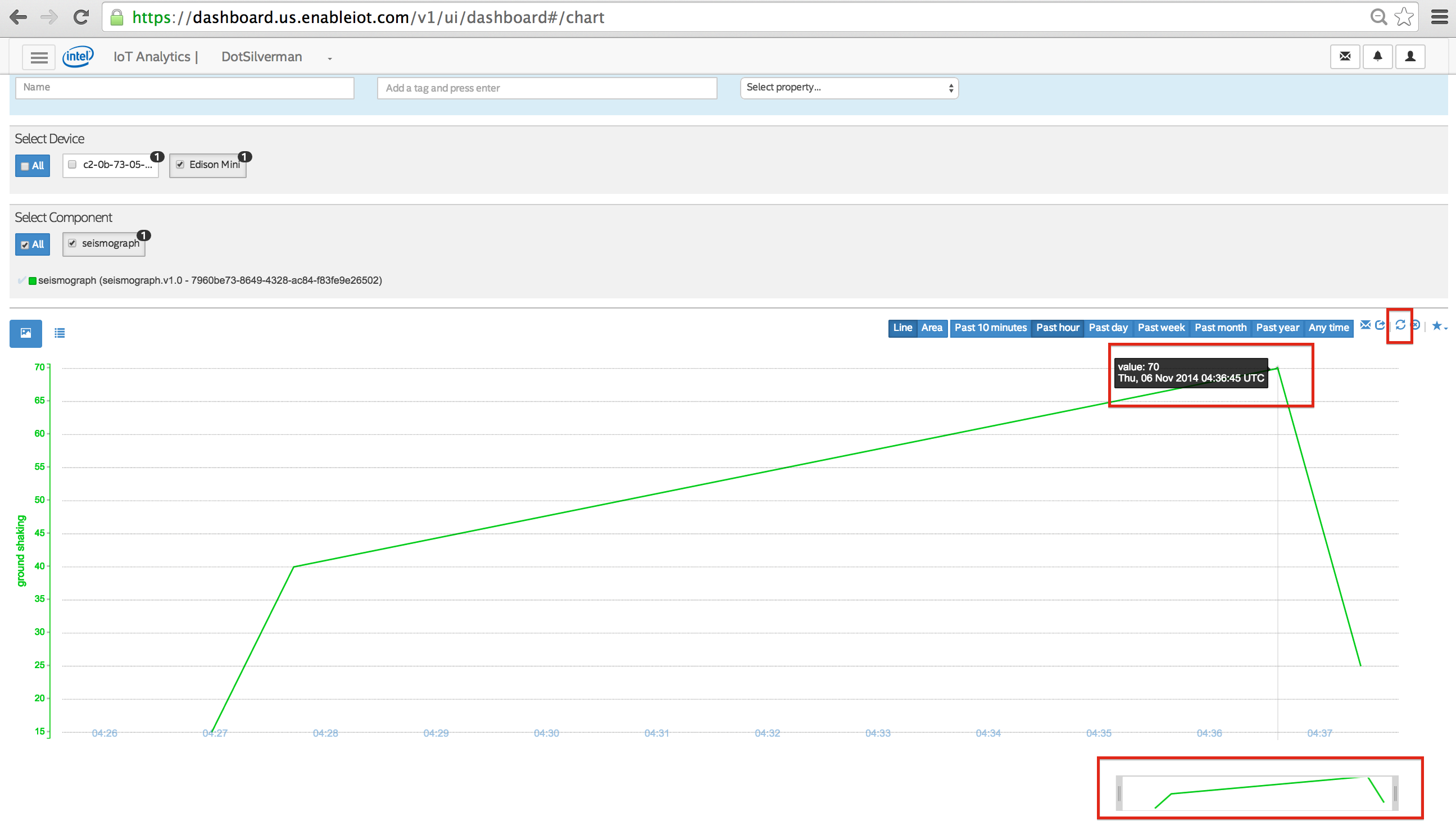Click the 'Add a tag' input field
Image resolution: width=1456 pixels, height=821 pixels.
(547, 88)
